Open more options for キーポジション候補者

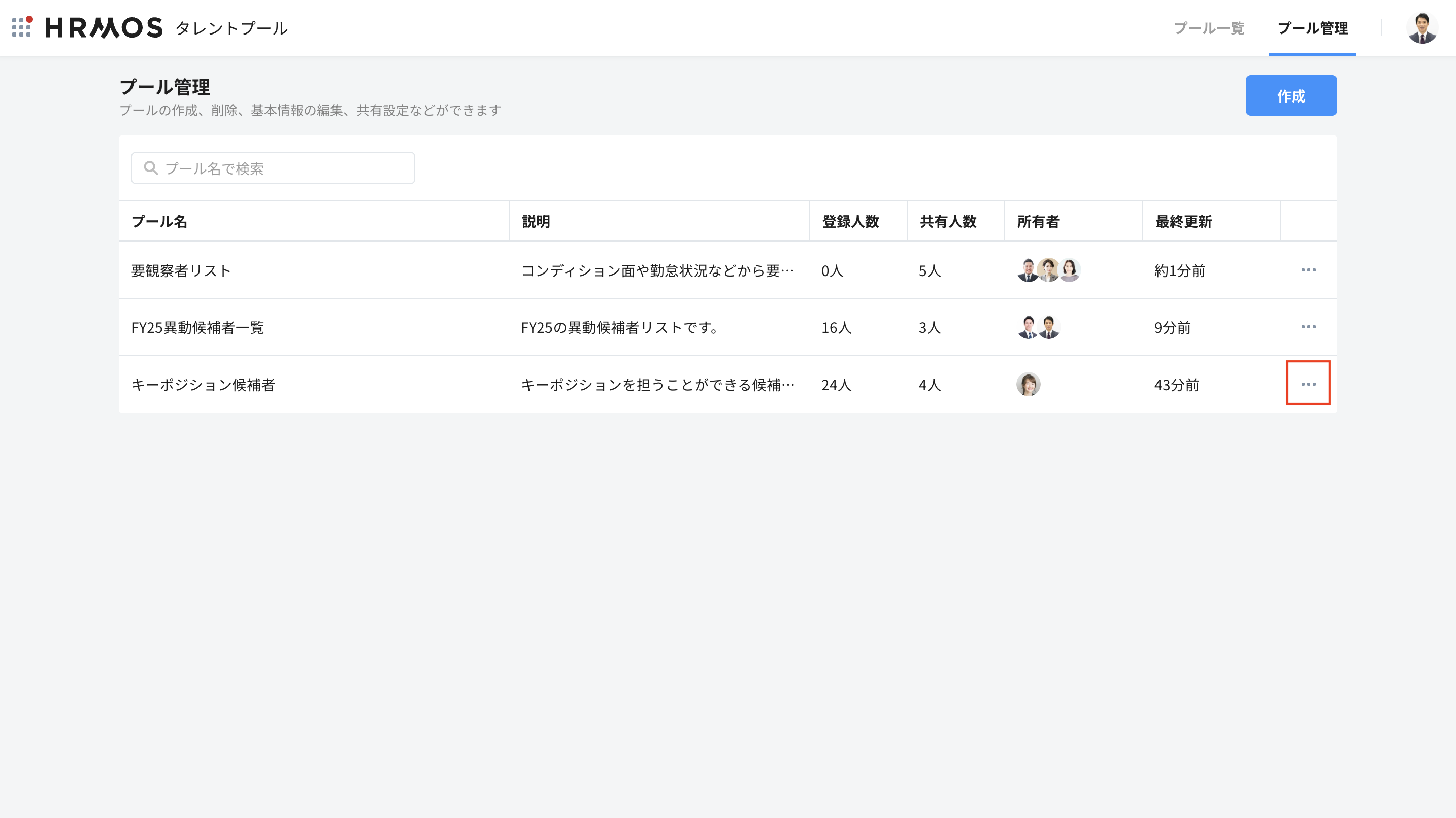click(1308, 384)
